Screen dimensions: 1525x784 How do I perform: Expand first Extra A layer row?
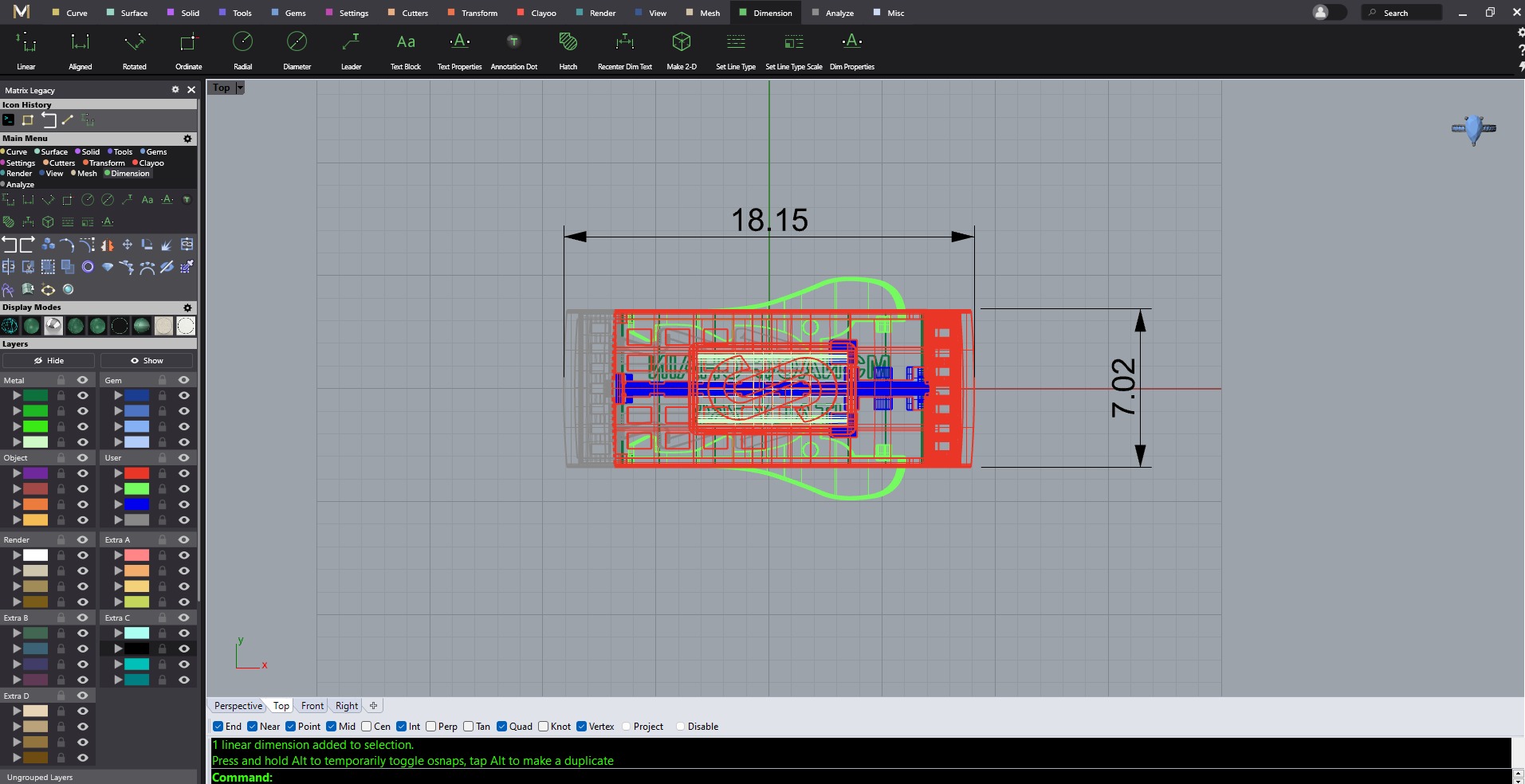pos(118,555)
